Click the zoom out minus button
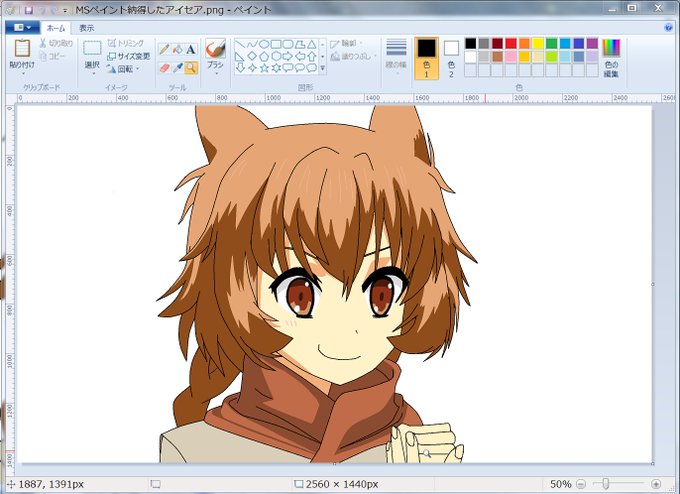 (x=581, y=484)
